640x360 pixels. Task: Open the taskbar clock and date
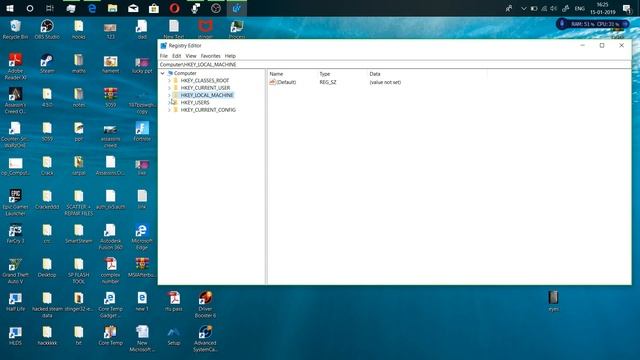point(602,8)
